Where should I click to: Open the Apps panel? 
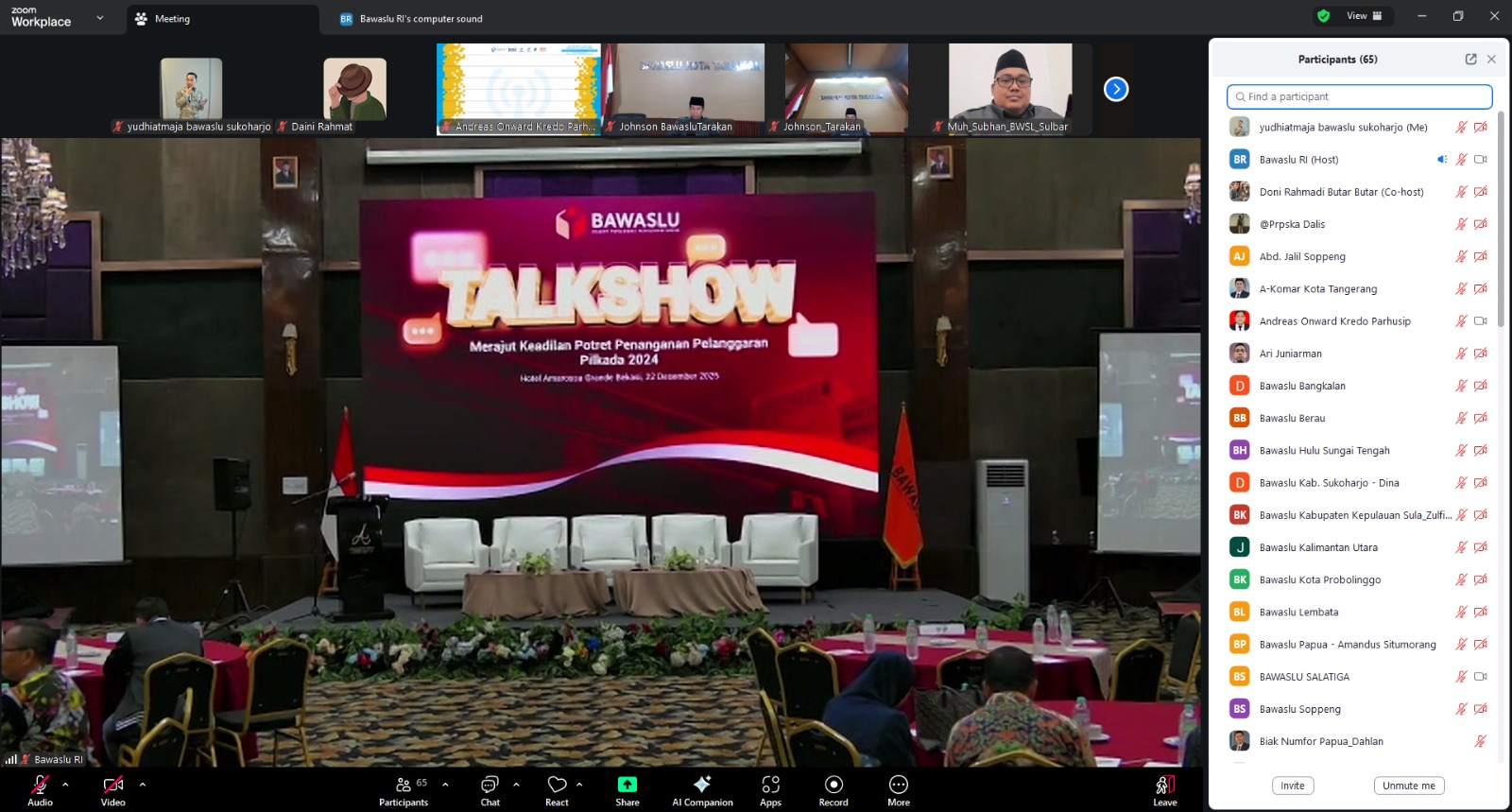click(x=770, y=790)
